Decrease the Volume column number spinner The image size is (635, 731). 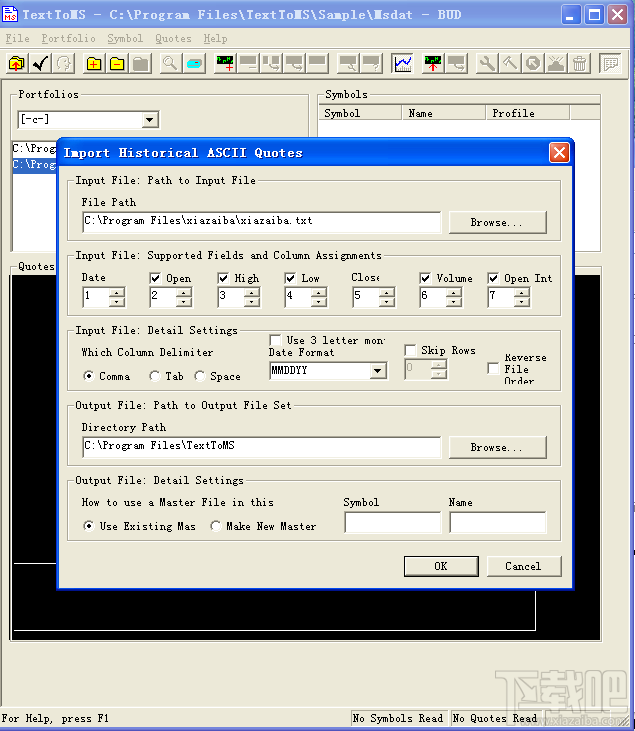(x=454, y=302)
